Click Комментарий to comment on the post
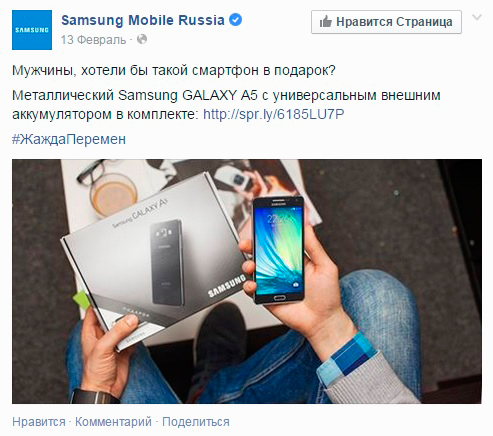 click(x=113, y=422)
